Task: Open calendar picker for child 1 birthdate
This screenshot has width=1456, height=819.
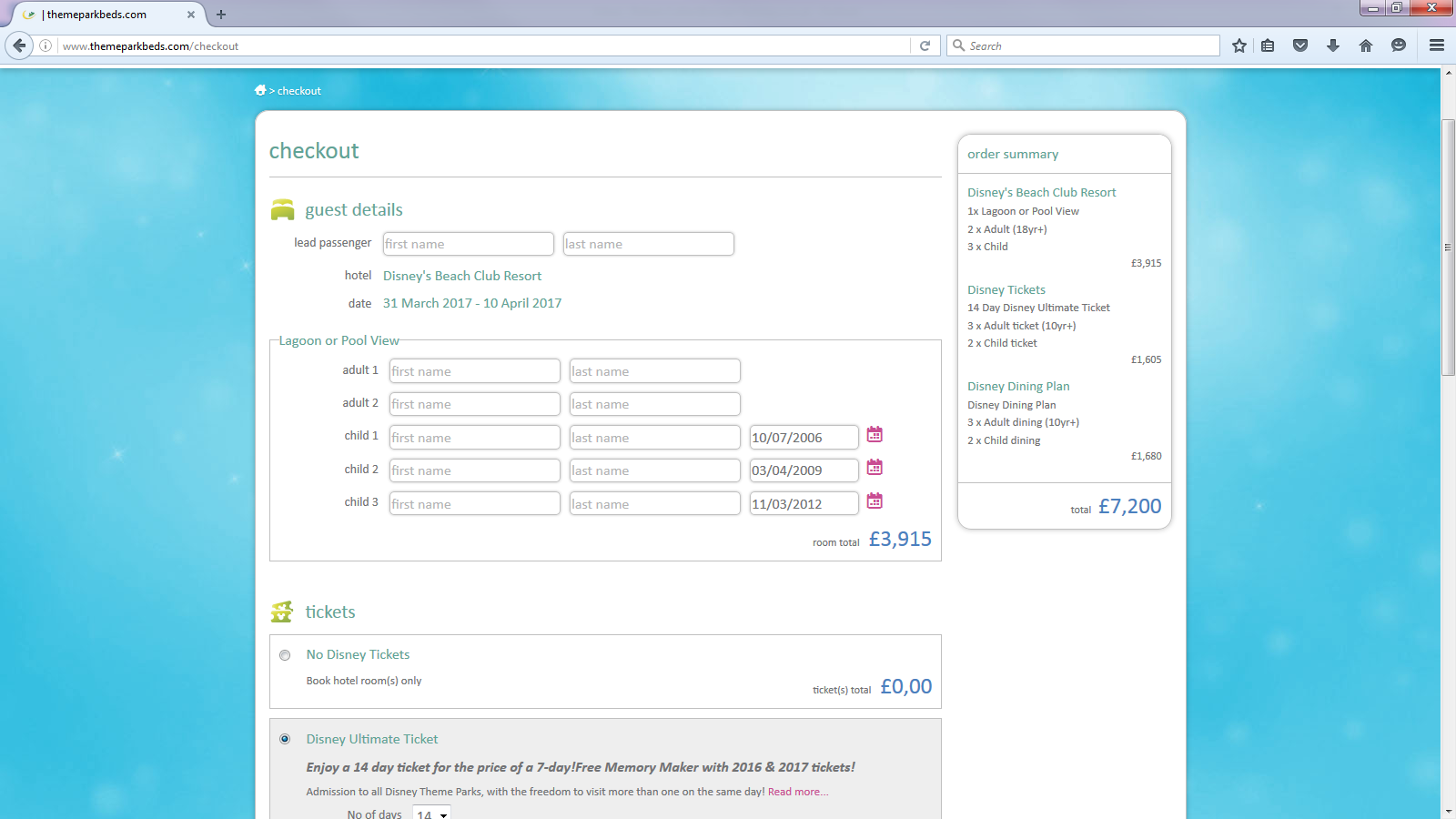Action: click(875, 435)
